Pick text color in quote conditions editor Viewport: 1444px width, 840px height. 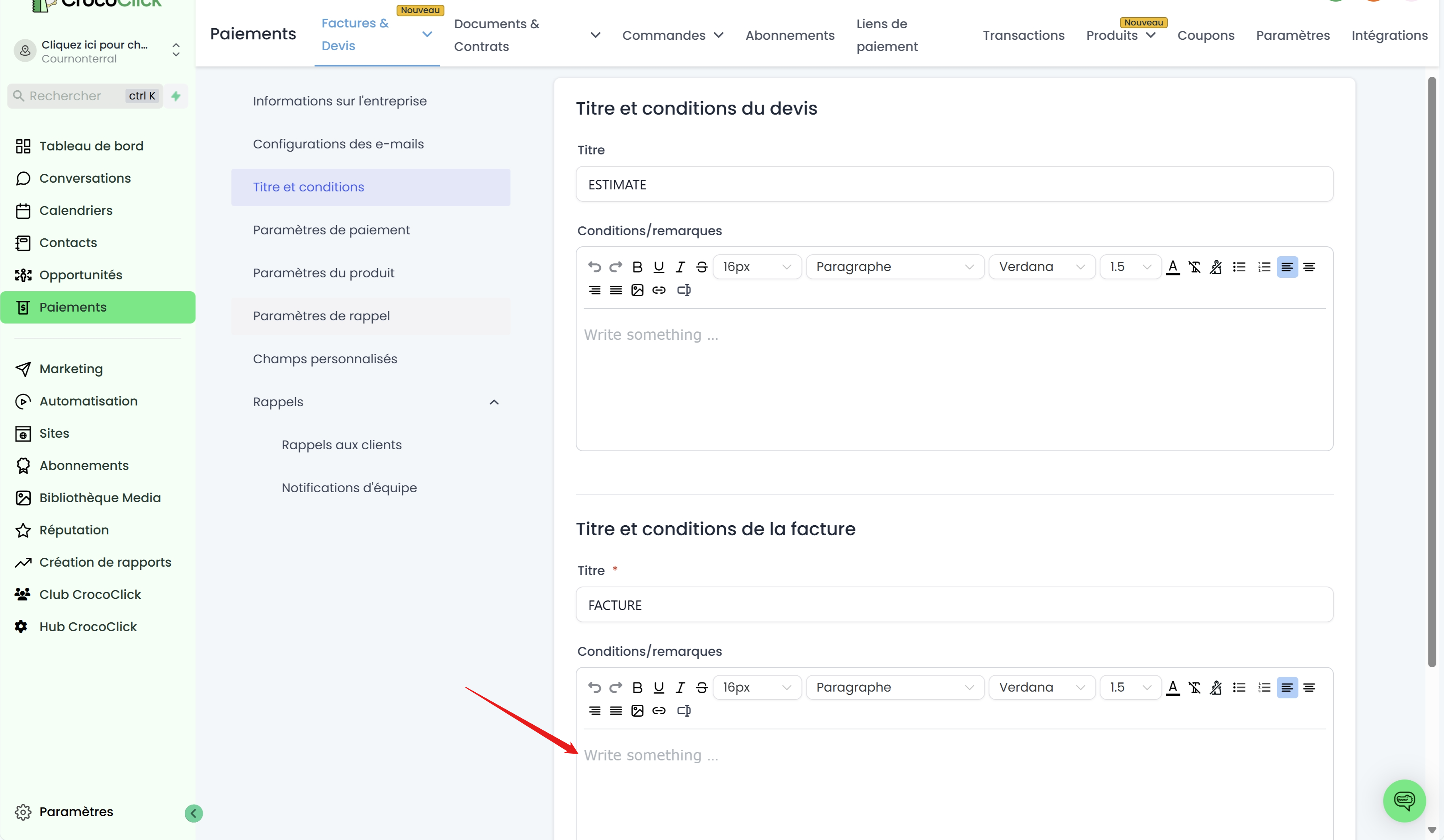coord(1173,267)
